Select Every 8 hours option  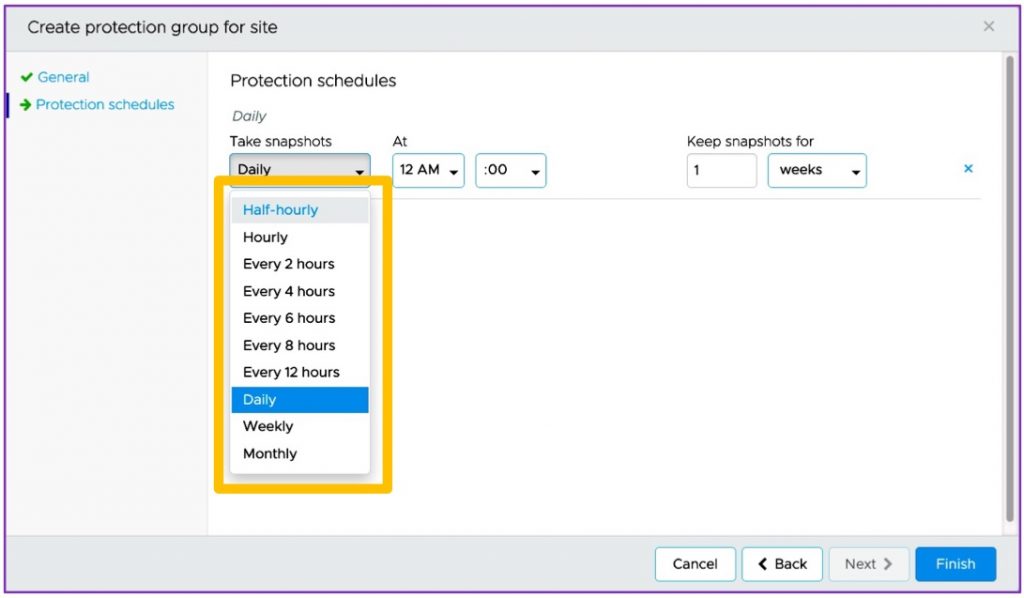click(289, 345)
